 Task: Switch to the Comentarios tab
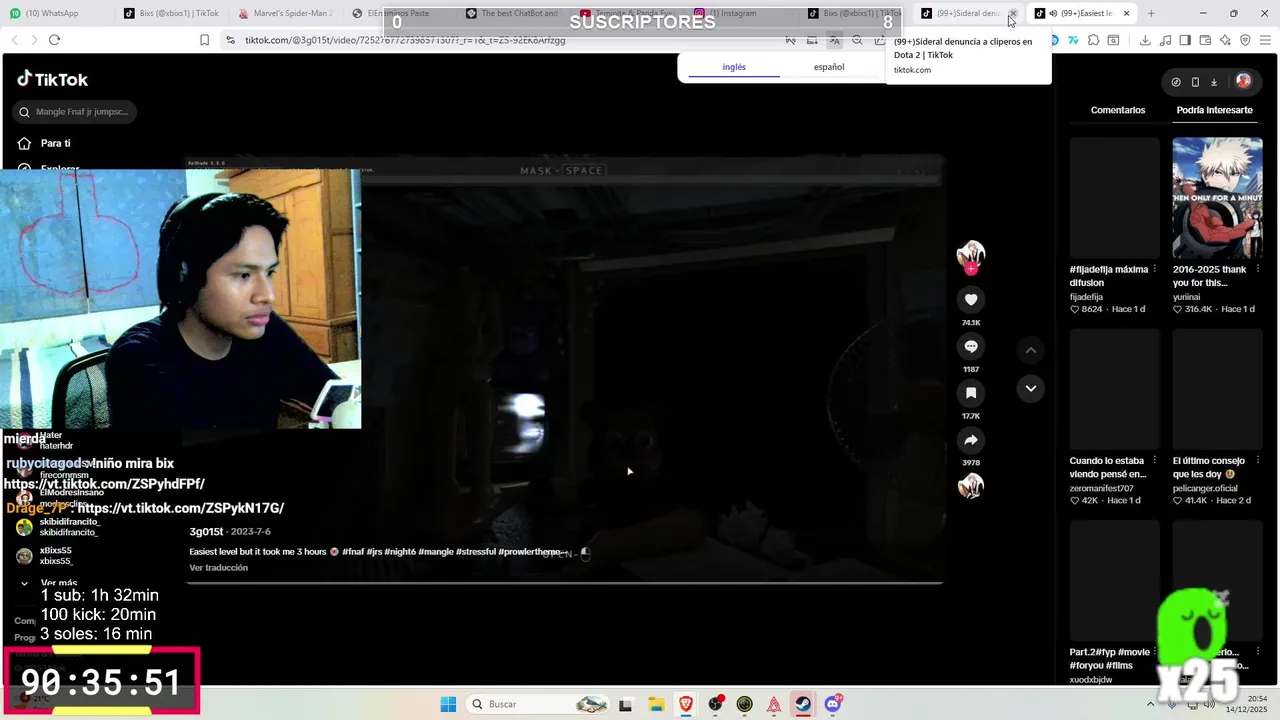(1118, 110)
